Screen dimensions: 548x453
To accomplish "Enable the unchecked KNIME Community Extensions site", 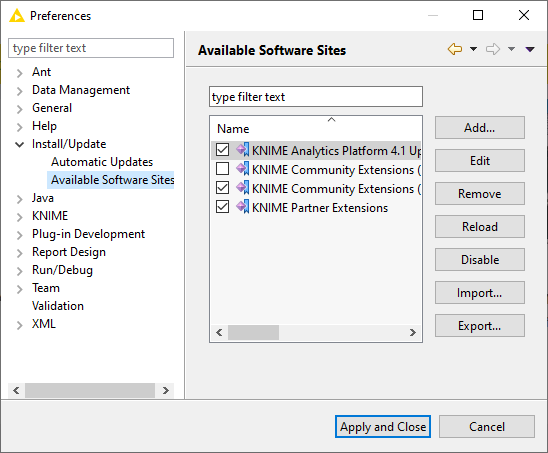I will (x=222, y=168).
